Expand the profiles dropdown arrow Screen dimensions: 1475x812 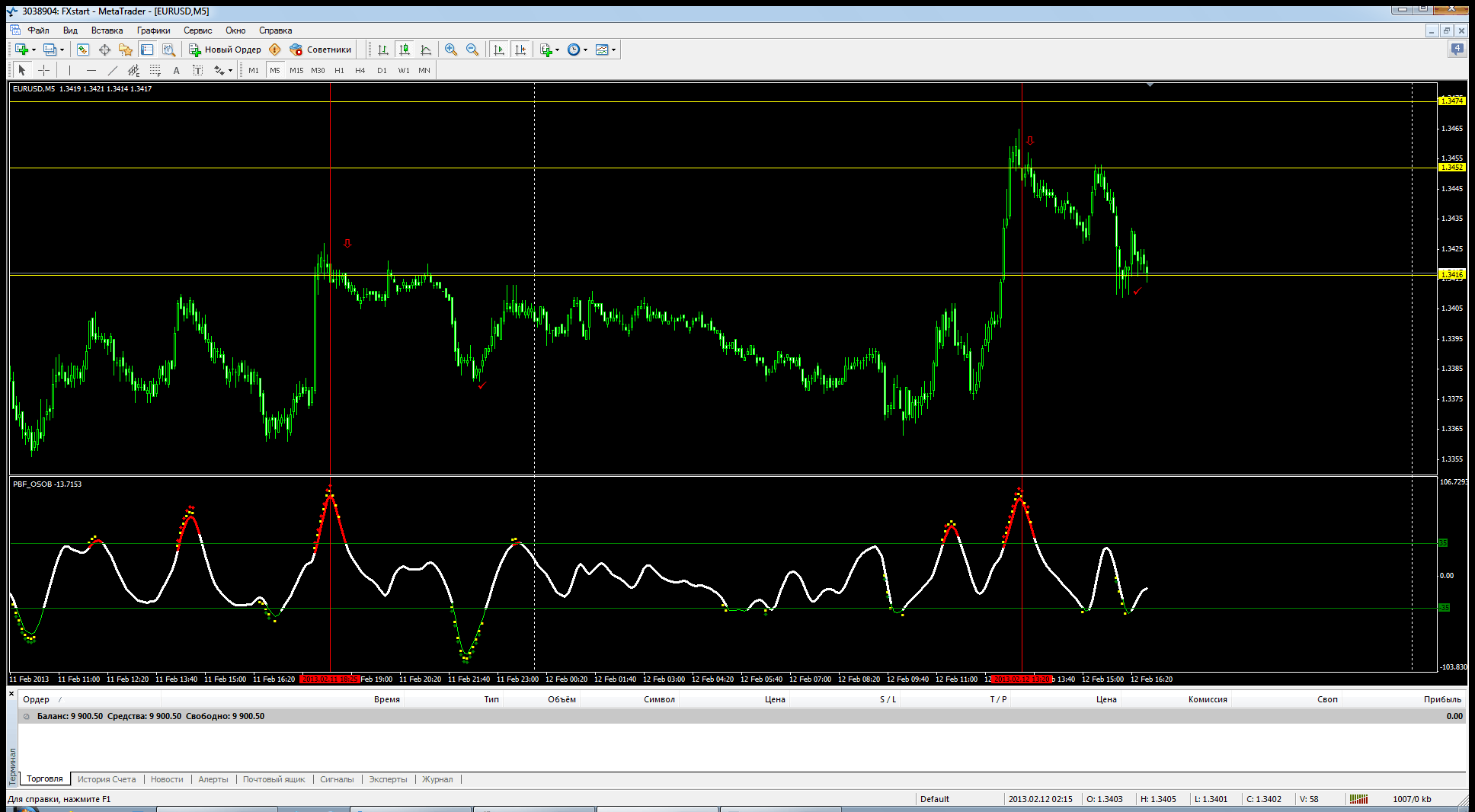62,50
